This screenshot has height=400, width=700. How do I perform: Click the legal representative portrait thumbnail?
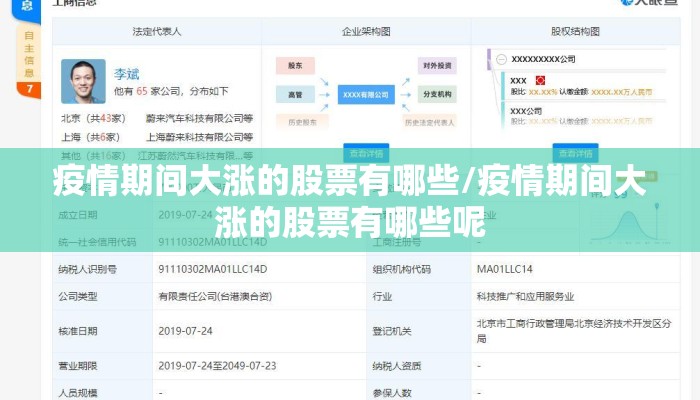tap(83, 81)
